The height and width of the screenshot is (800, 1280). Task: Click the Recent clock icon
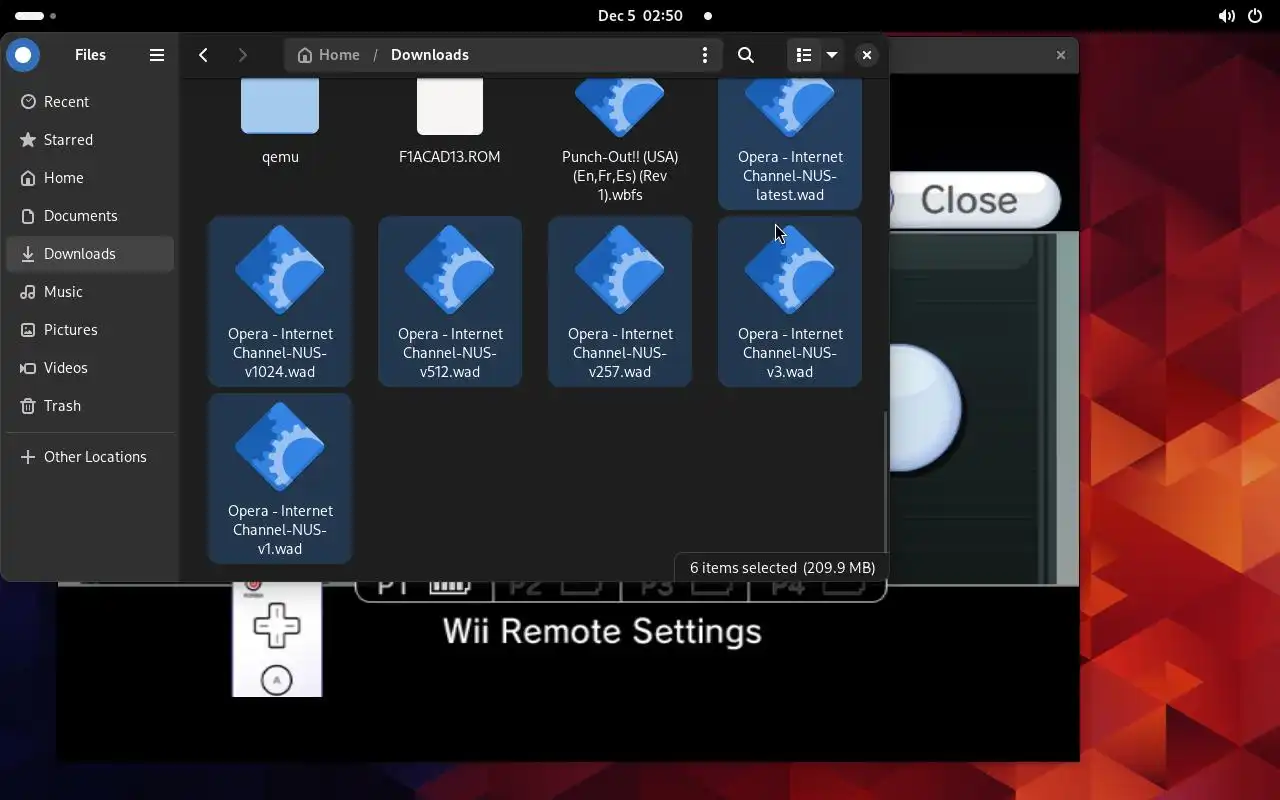(x=28, y=102)
